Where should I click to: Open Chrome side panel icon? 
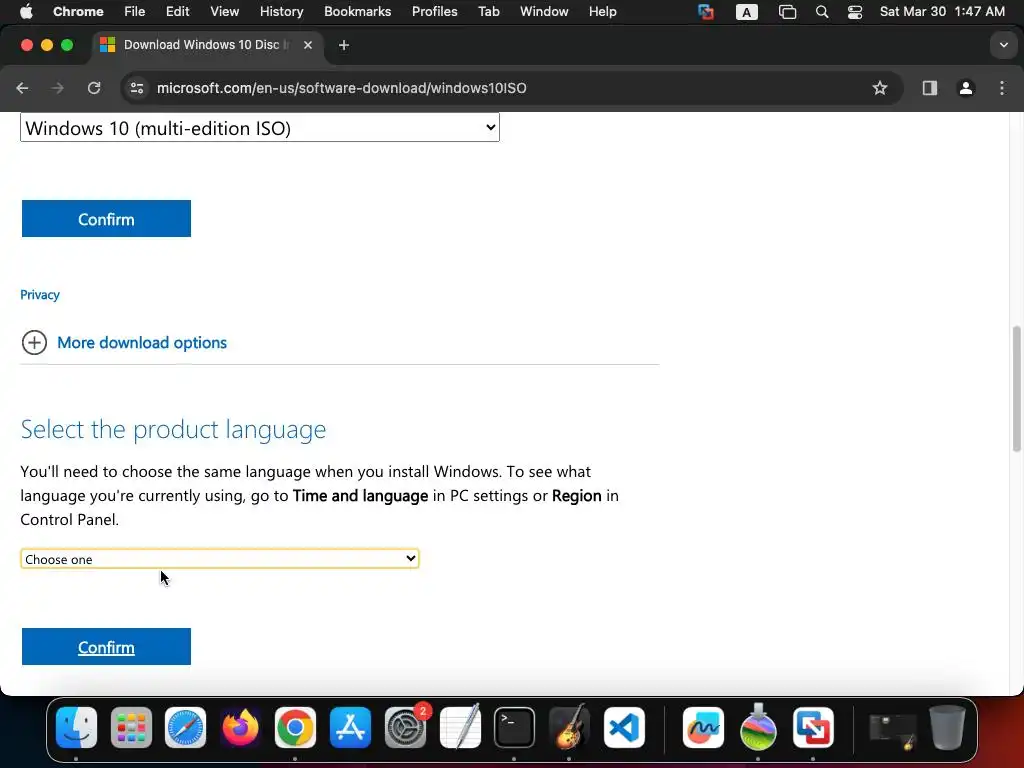pyautogui.click(x=929, y=88)
